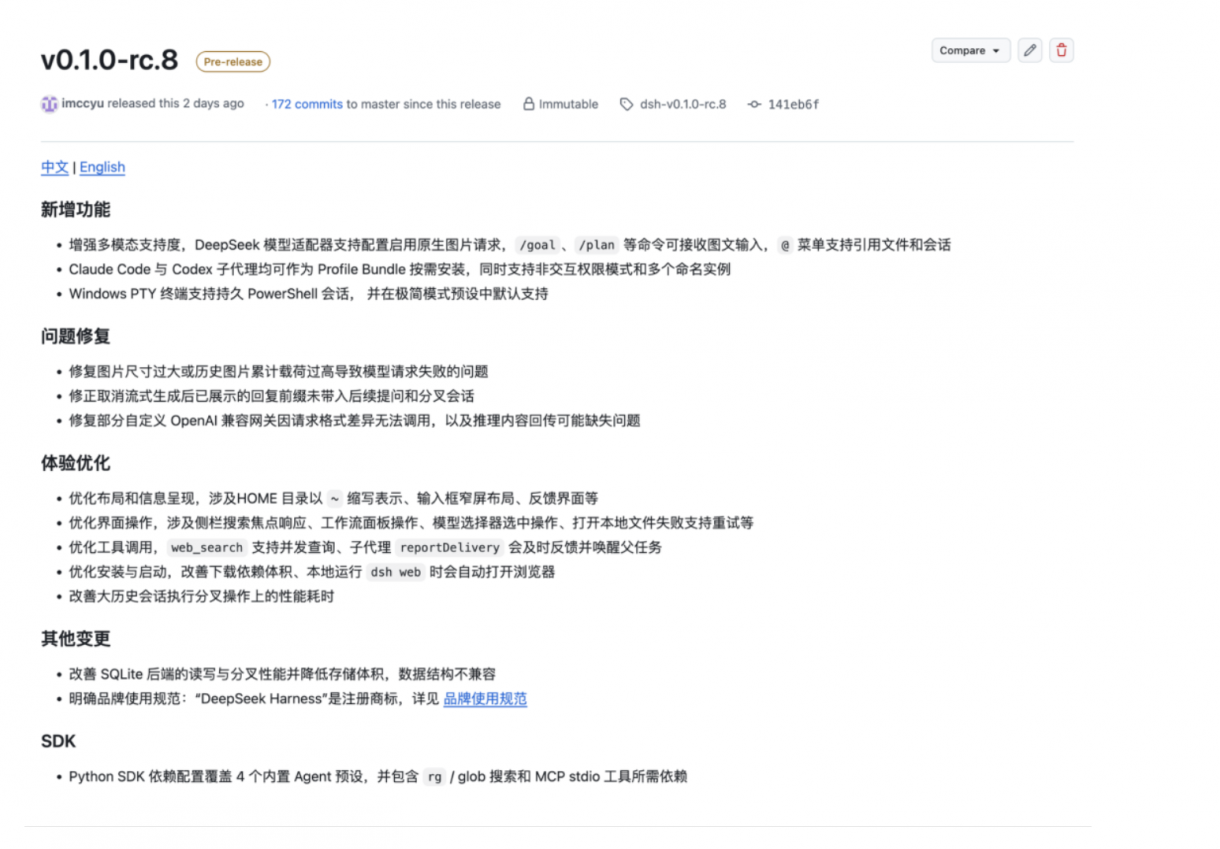The image size is (1220, 849).
Task: Click the /plan inline code
Action: point(597,245)
